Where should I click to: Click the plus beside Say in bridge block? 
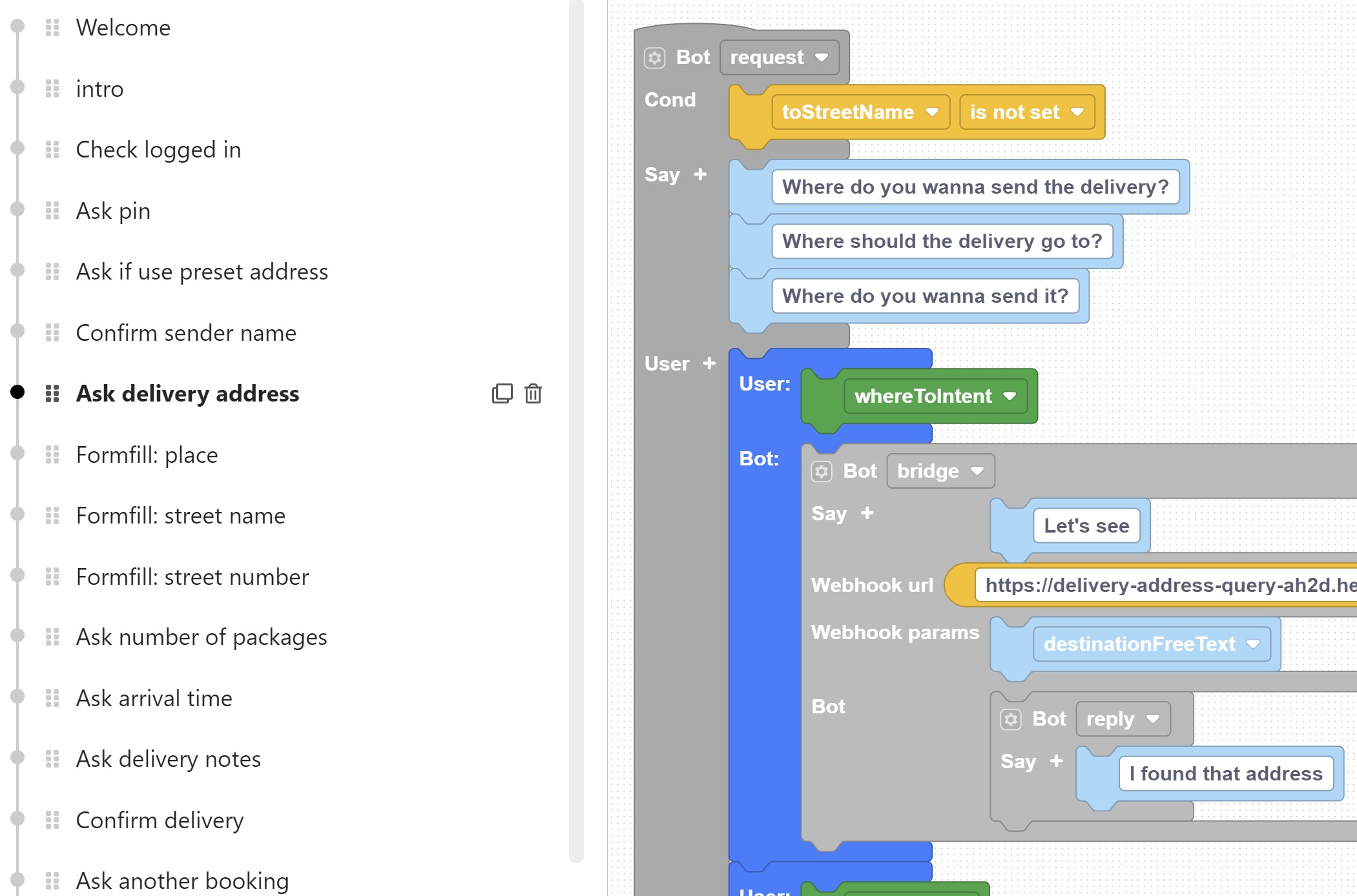(x=867, y=513)
